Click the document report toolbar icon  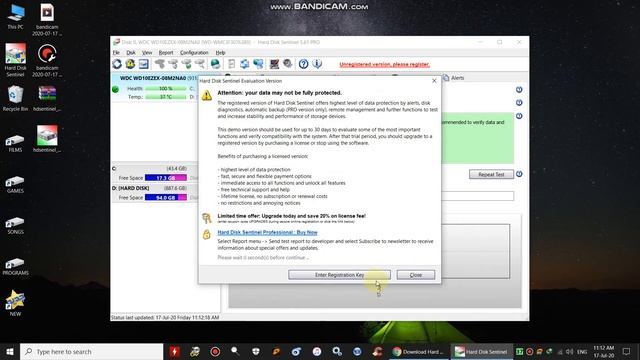231,64
